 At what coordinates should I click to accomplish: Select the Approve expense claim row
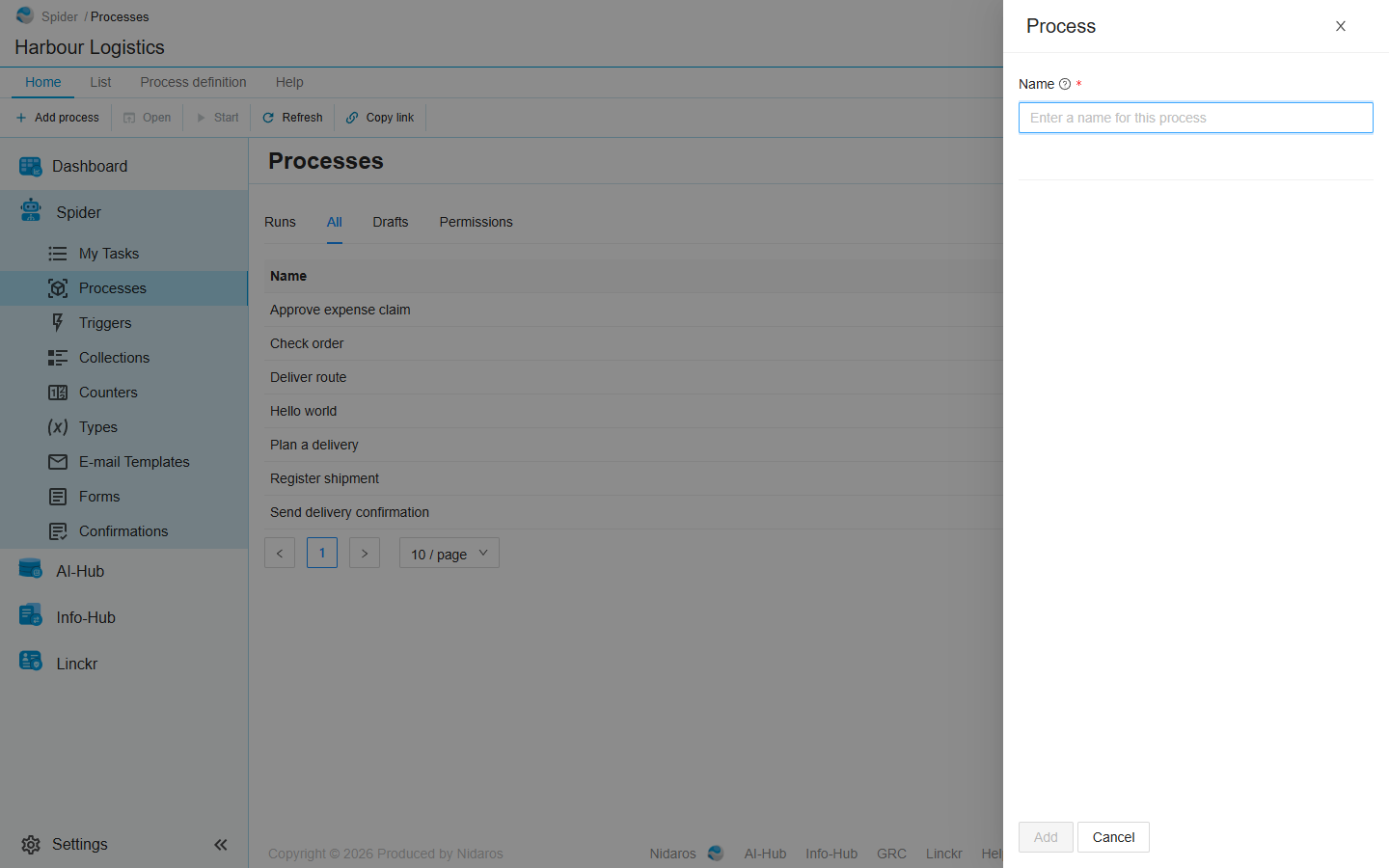[634, 310]
